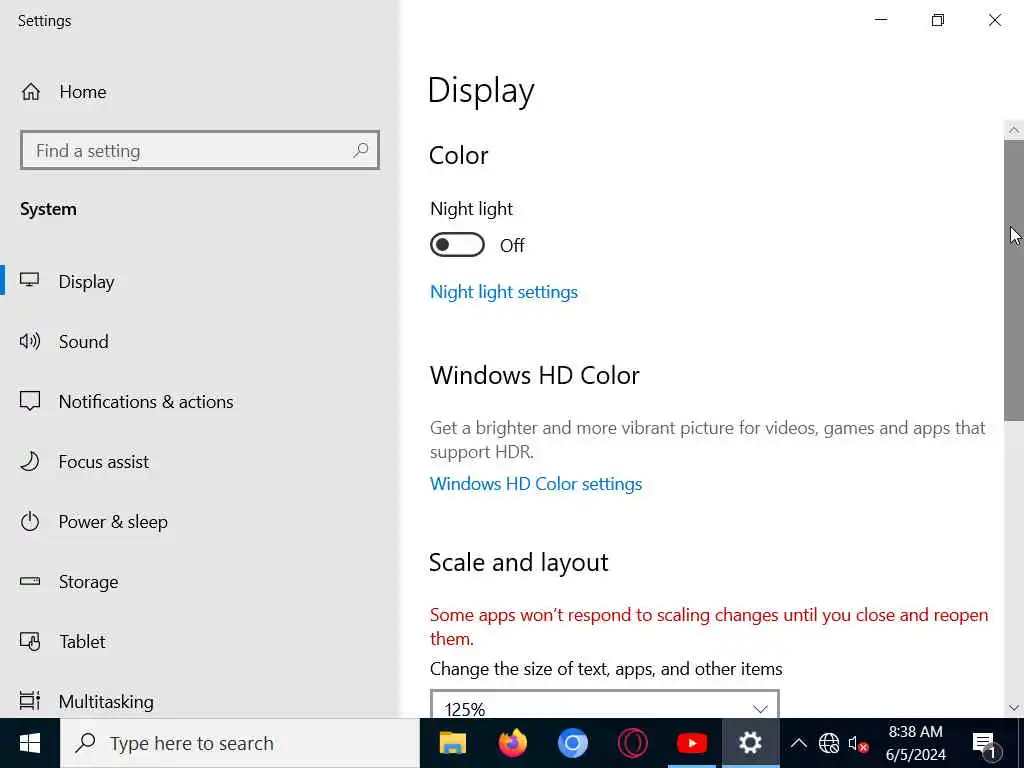The image size is (1024, 768).
Task: Open YouTube from the taskbar
Action: [x=692, y=743]
